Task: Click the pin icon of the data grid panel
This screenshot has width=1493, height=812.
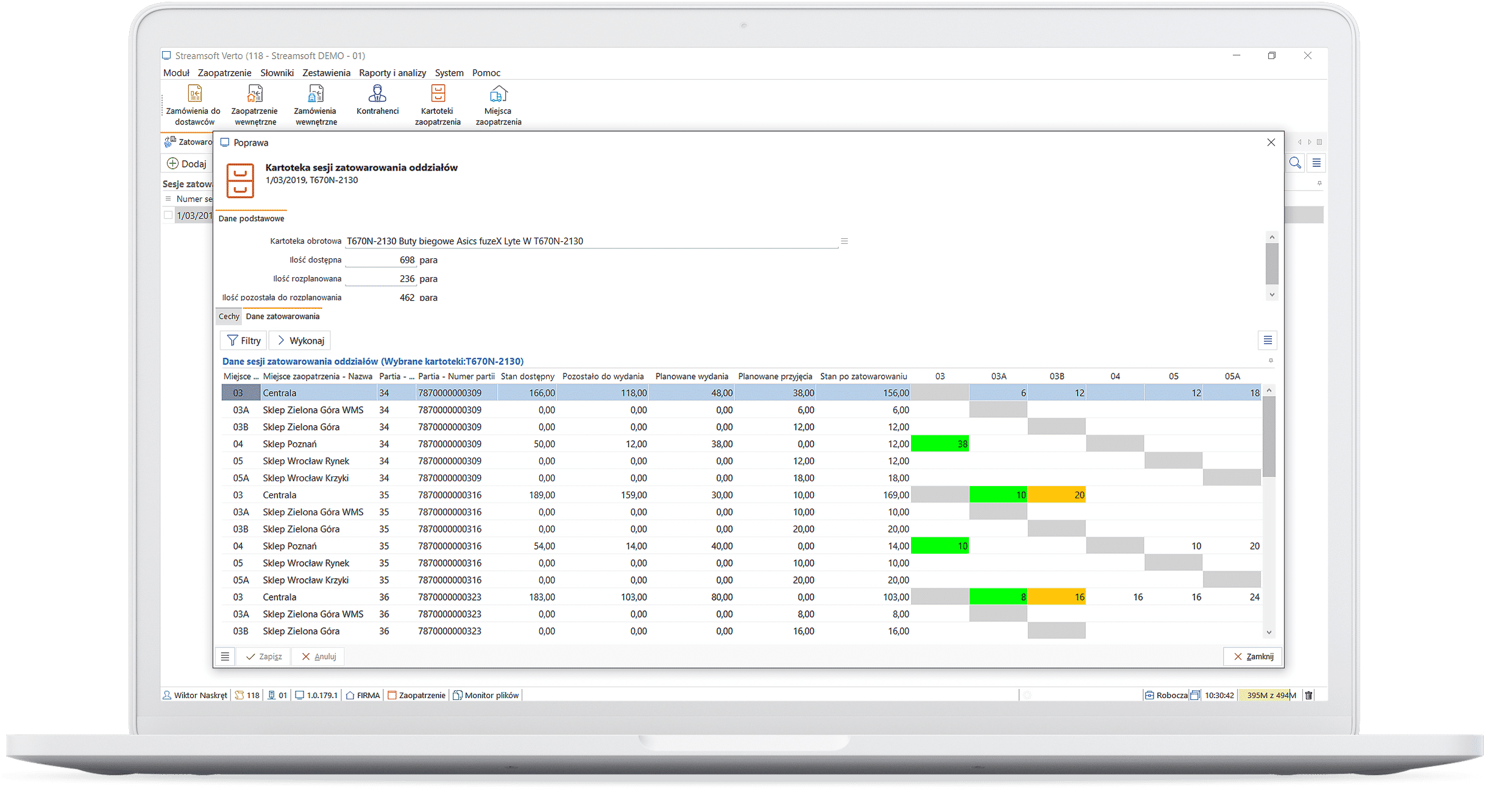Action: pyautogui.click(x=1271, y=361)
